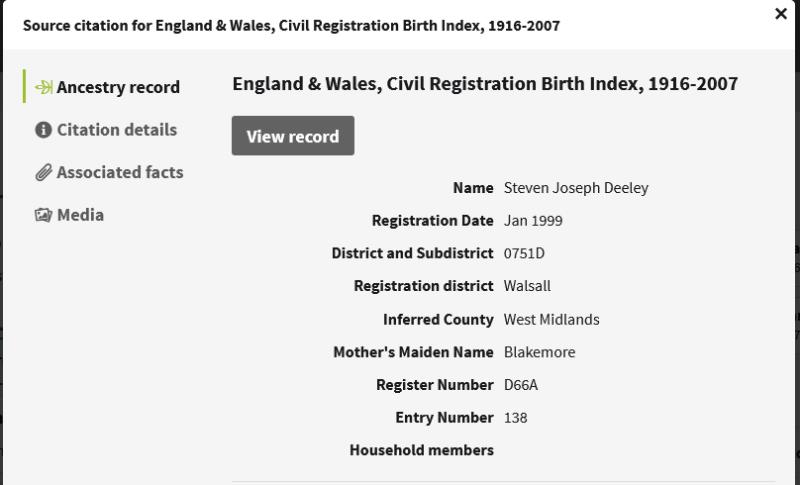Open the Citation details tab
Viewport: 800px width, 485px height.
pos(116,130)
